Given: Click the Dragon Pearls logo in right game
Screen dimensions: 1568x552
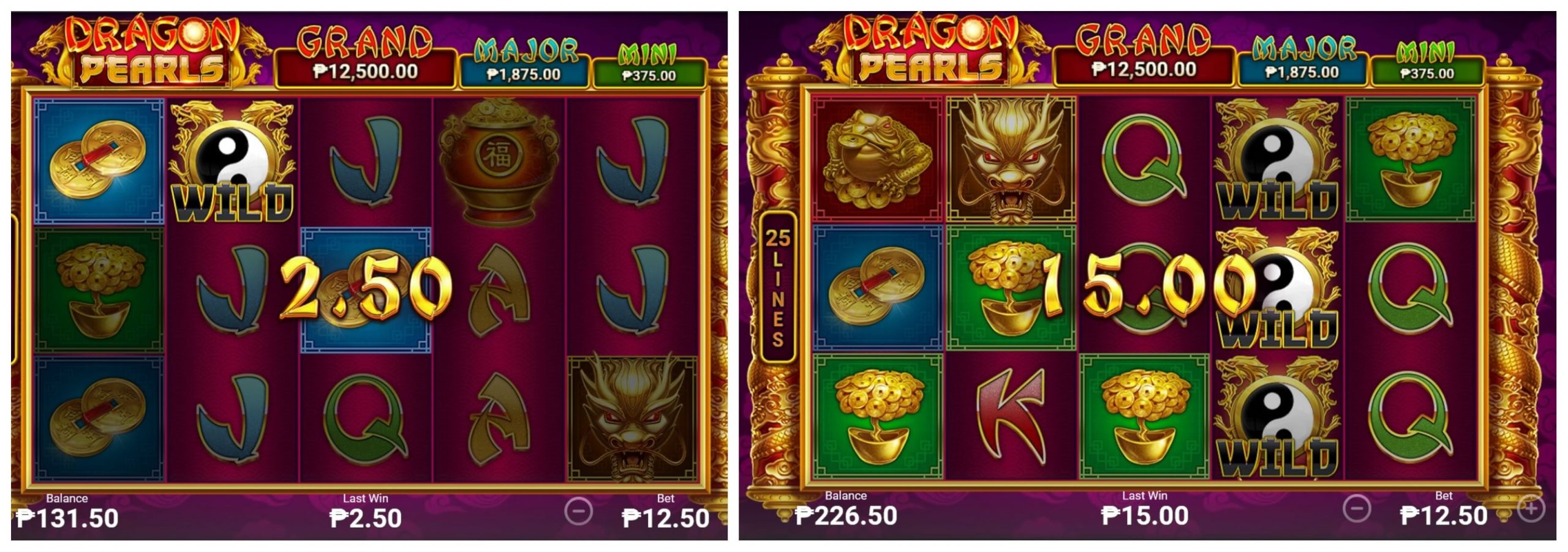Looking at the screenshot, I should pyautogui.click(x=931, y=50).
